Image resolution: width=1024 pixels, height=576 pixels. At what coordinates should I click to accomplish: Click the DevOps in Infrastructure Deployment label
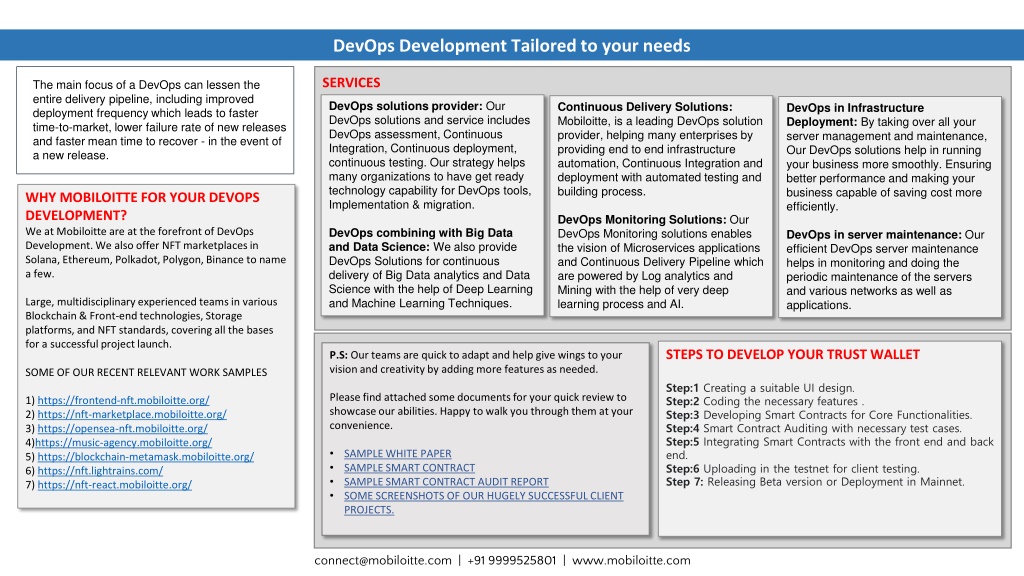point(855,115)
